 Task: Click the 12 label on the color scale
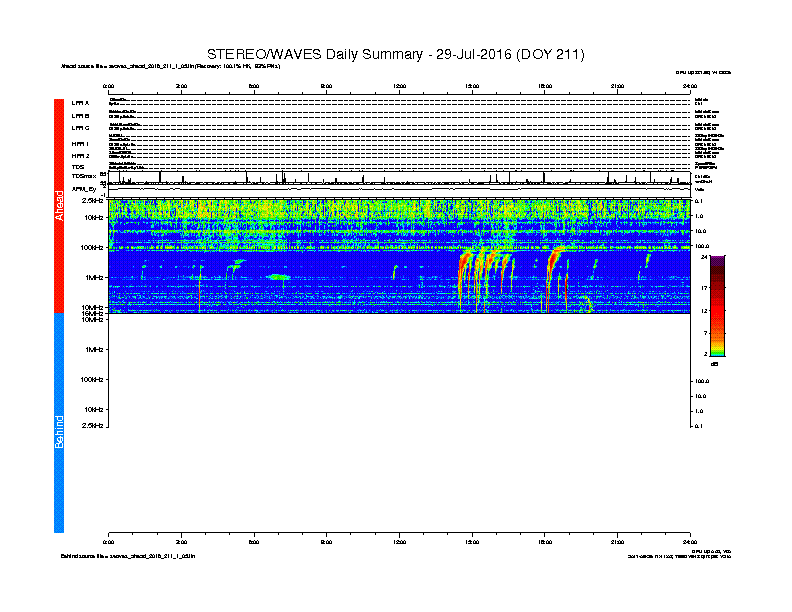[x=705, y=311]
